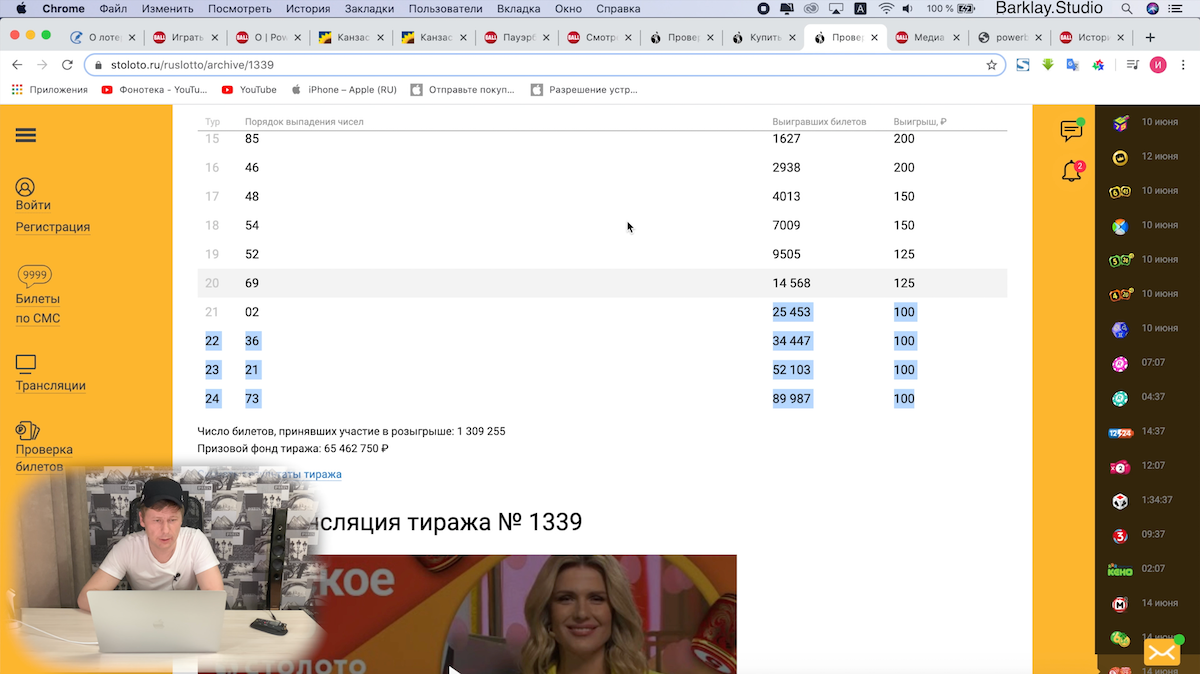Image resolution: width=1200 pixels, height=674 pixels.
Task: Click the Трансляции TV screen icon
Action: click(x=26, y=364)
